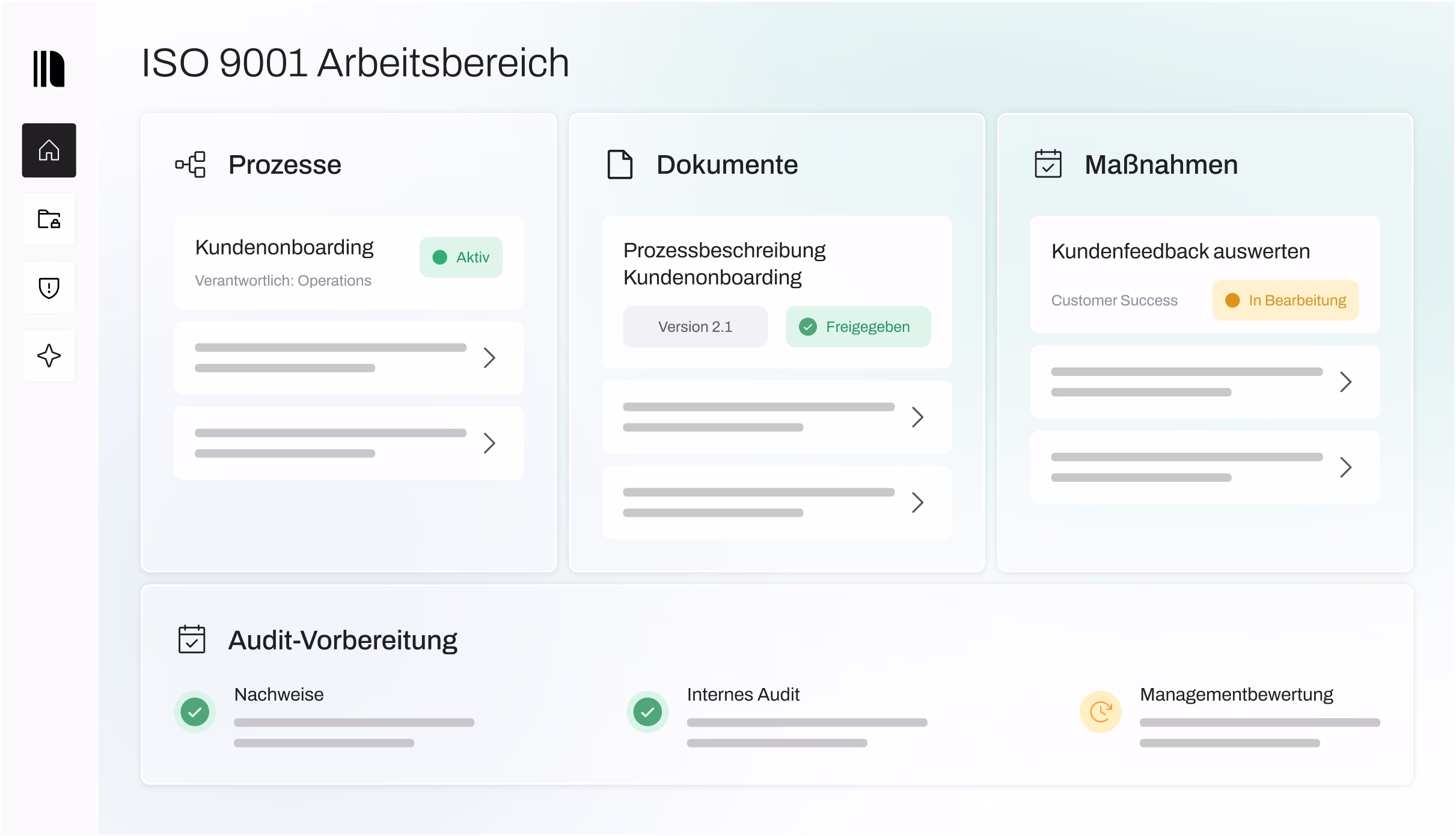This screenshot has height=836, width=1456.
Task: Select the Nachweise audit item
Action: (325, 717)
